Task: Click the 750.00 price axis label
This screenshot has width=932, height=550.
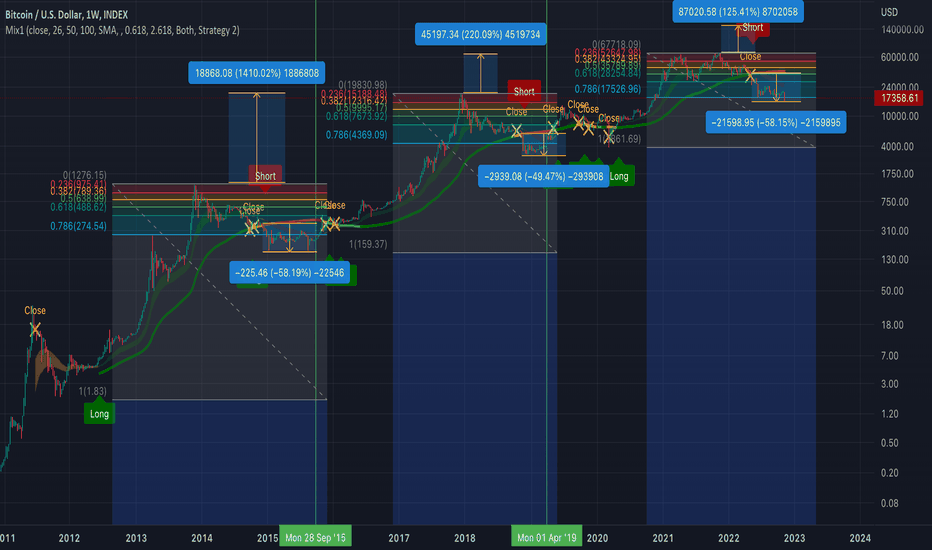Action: (x=895, y=202)
